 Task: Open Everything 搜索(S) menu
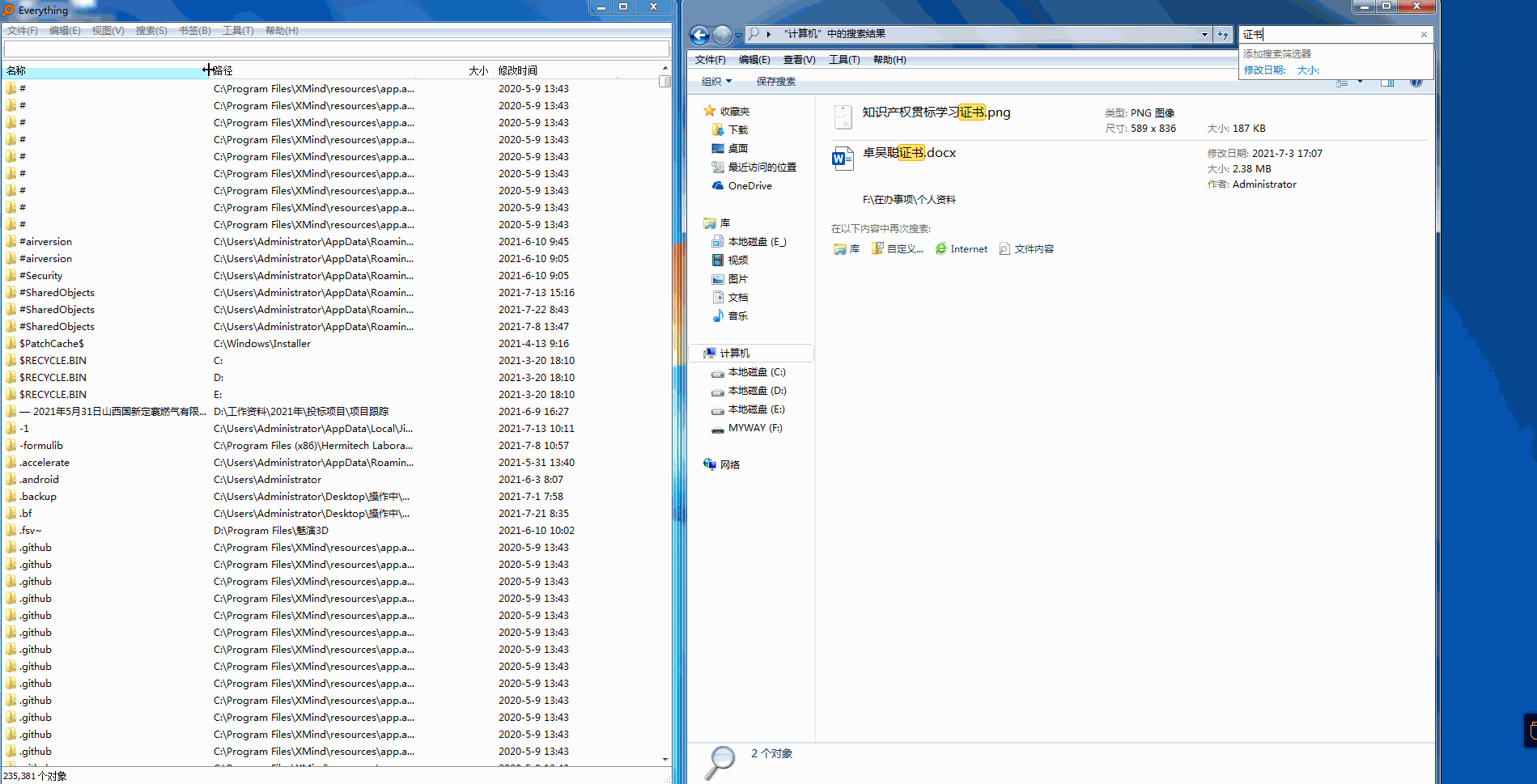point(151,30)
